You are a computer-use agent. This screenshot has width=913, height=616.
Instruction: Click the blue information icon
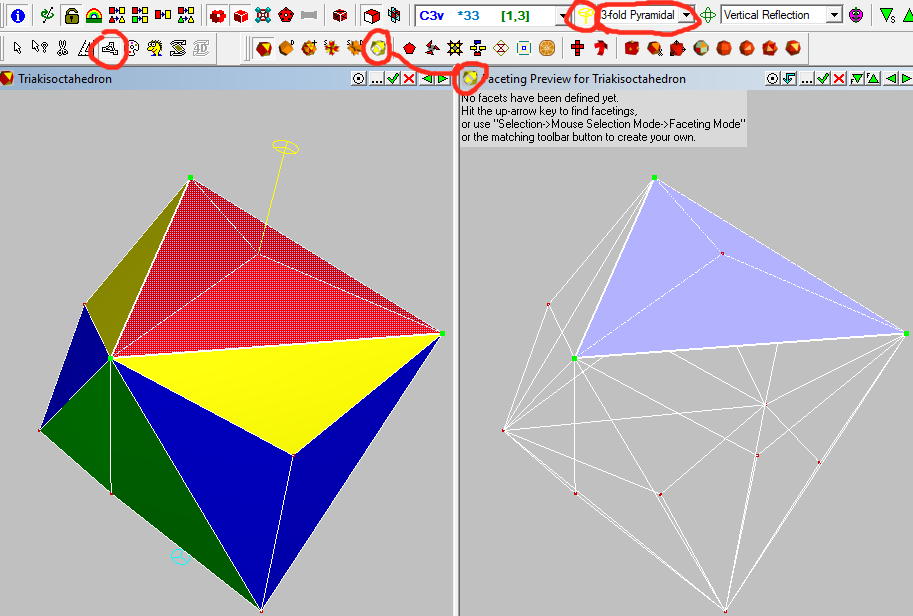click(18, 15)
